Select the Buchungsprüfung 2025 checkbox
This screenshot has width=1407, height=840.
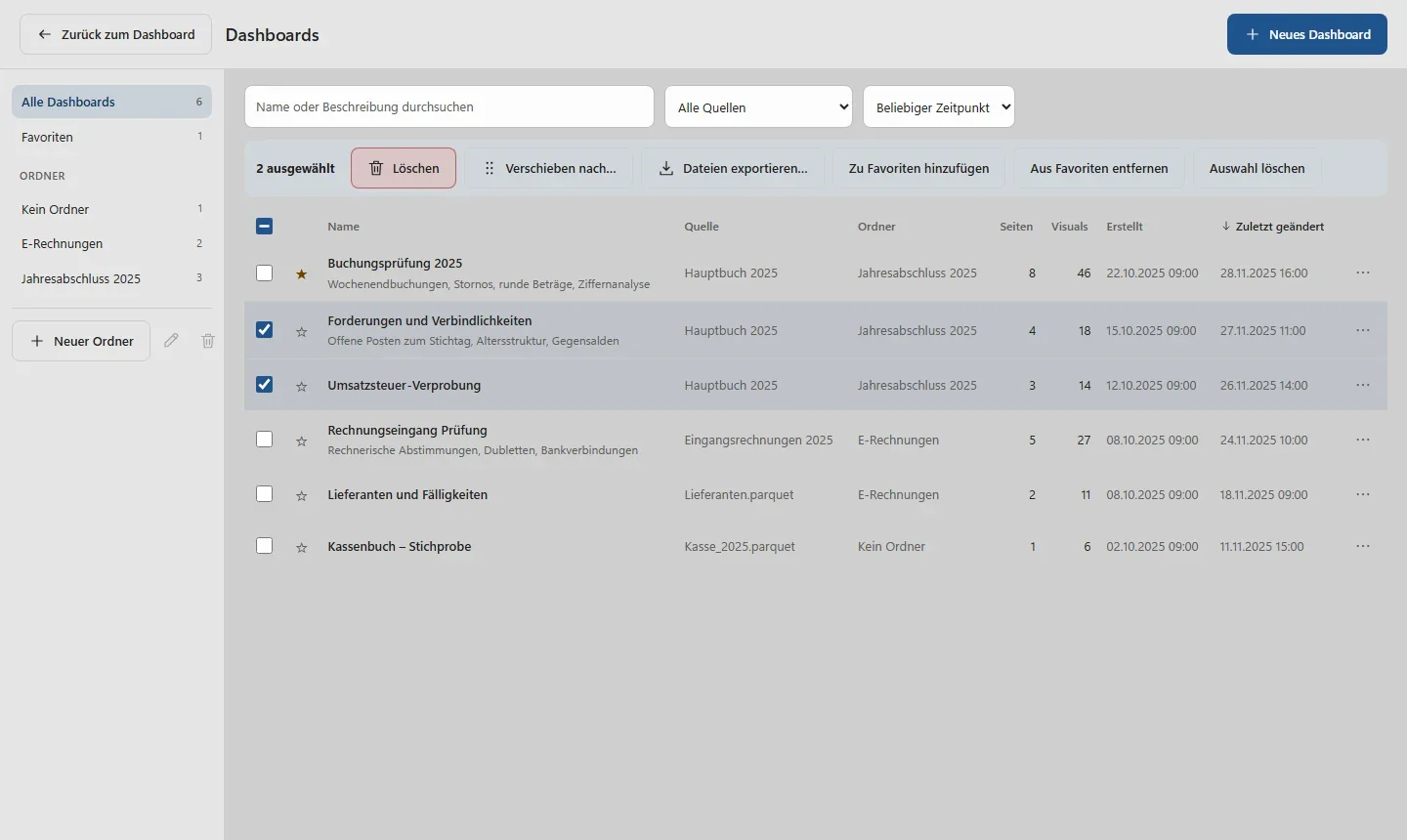tap(264, 273)
